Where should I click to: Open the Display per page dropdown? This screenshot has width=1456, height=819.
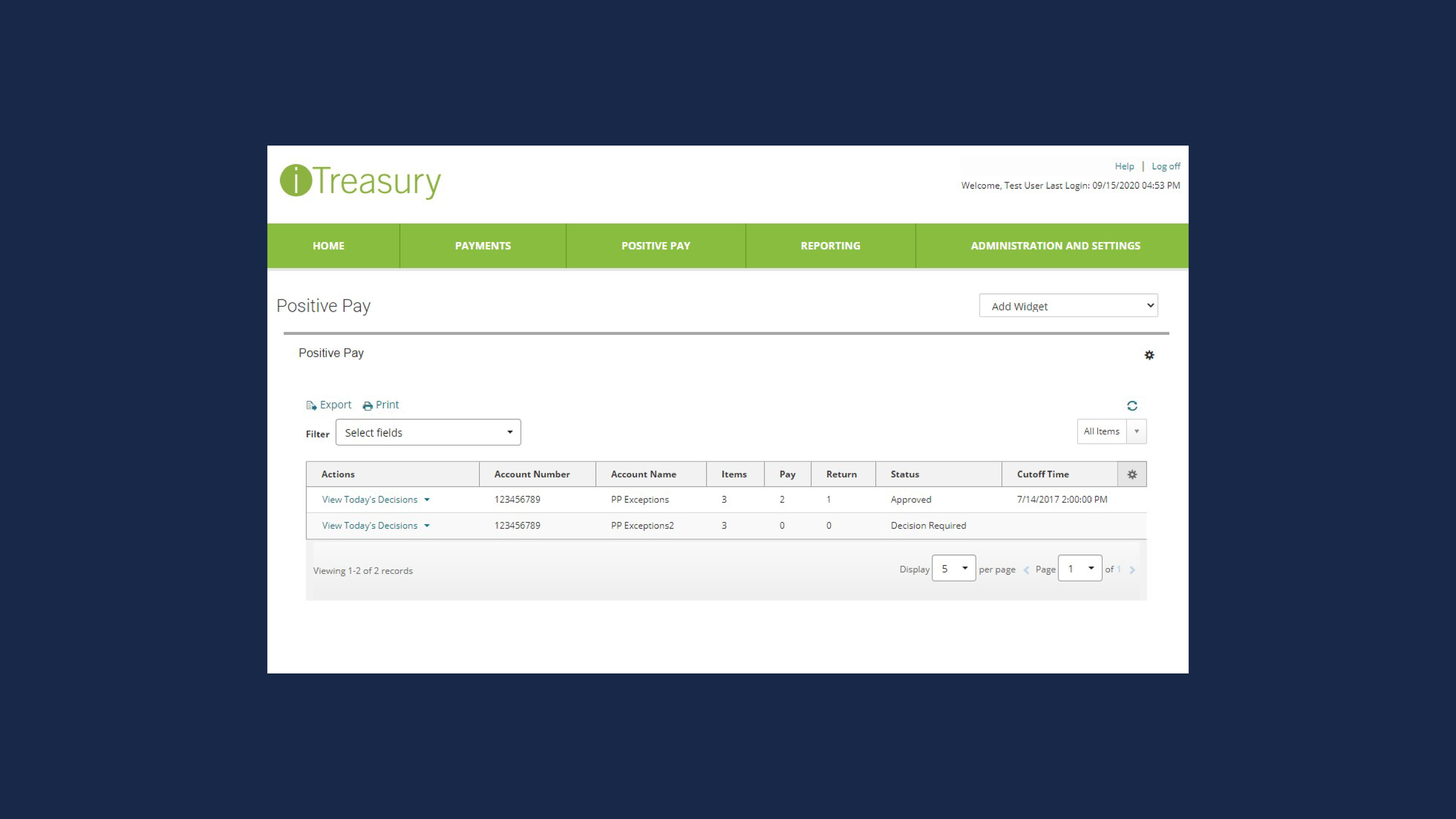point(953,569)
